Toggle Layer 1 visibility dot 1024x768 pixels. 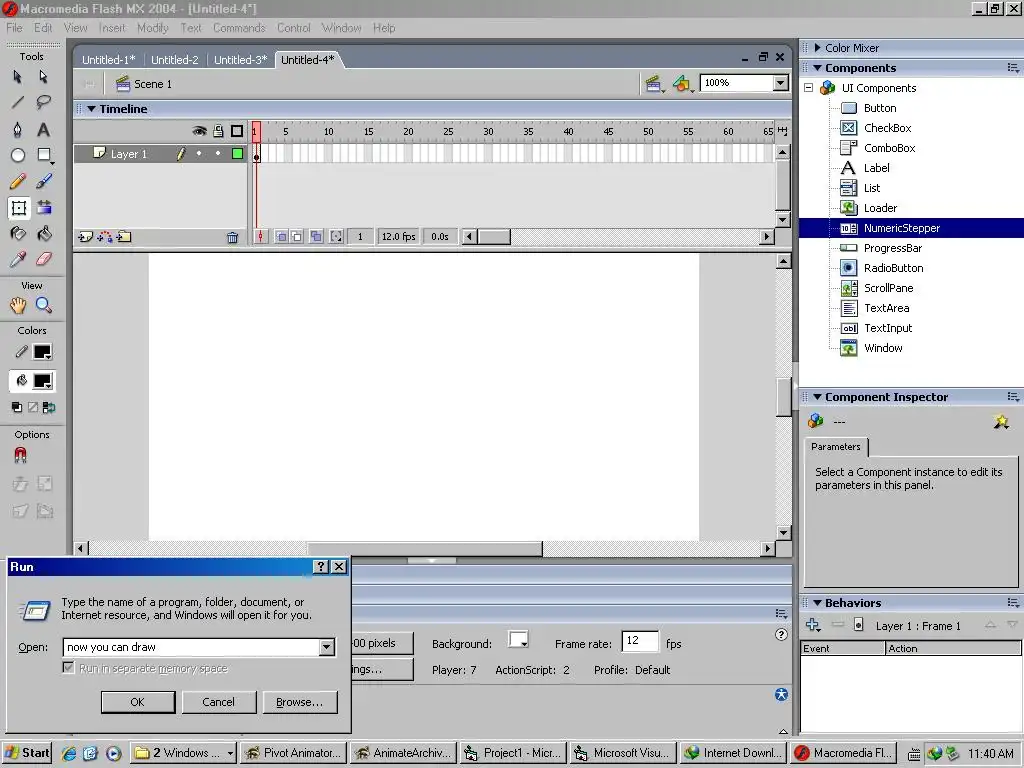point(199,153)
